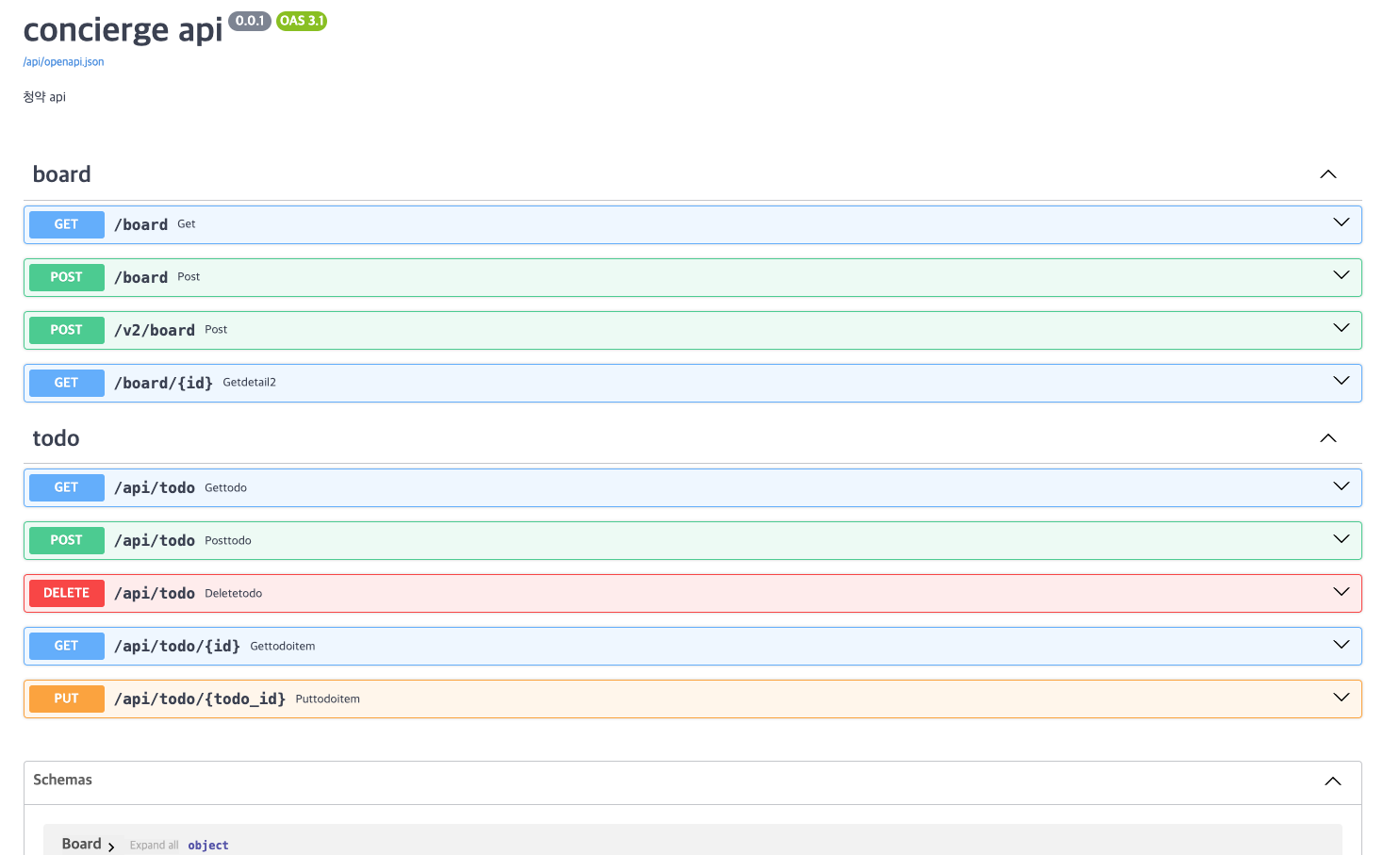Collapse the todo section chevron
The image size is (1400, 855).
[1328, 438]
